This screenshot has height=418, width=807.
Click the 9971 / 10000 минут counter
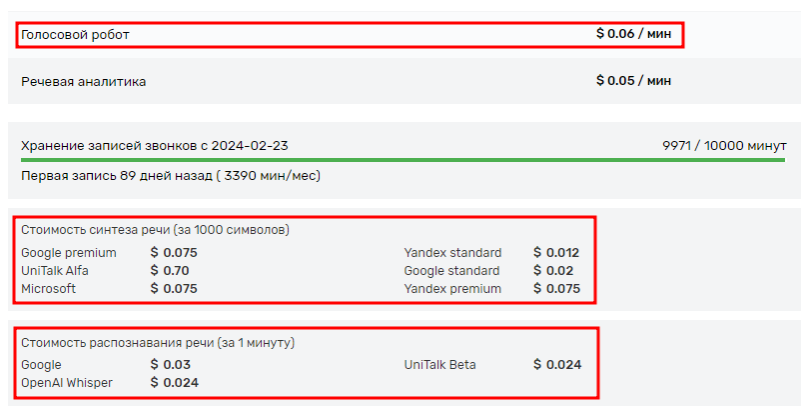click(724, 146)
